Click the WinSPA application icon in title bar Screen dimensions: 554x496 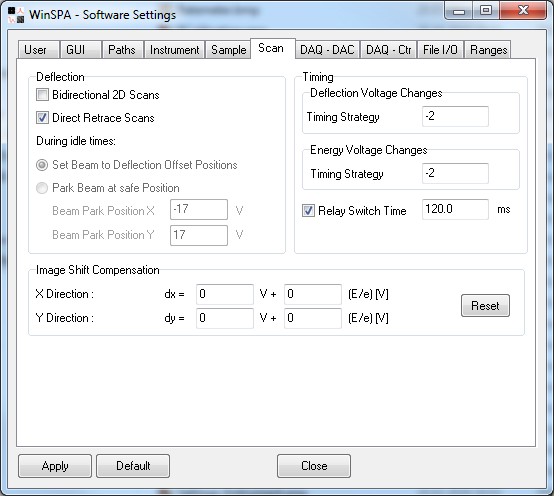click(16, 15)
